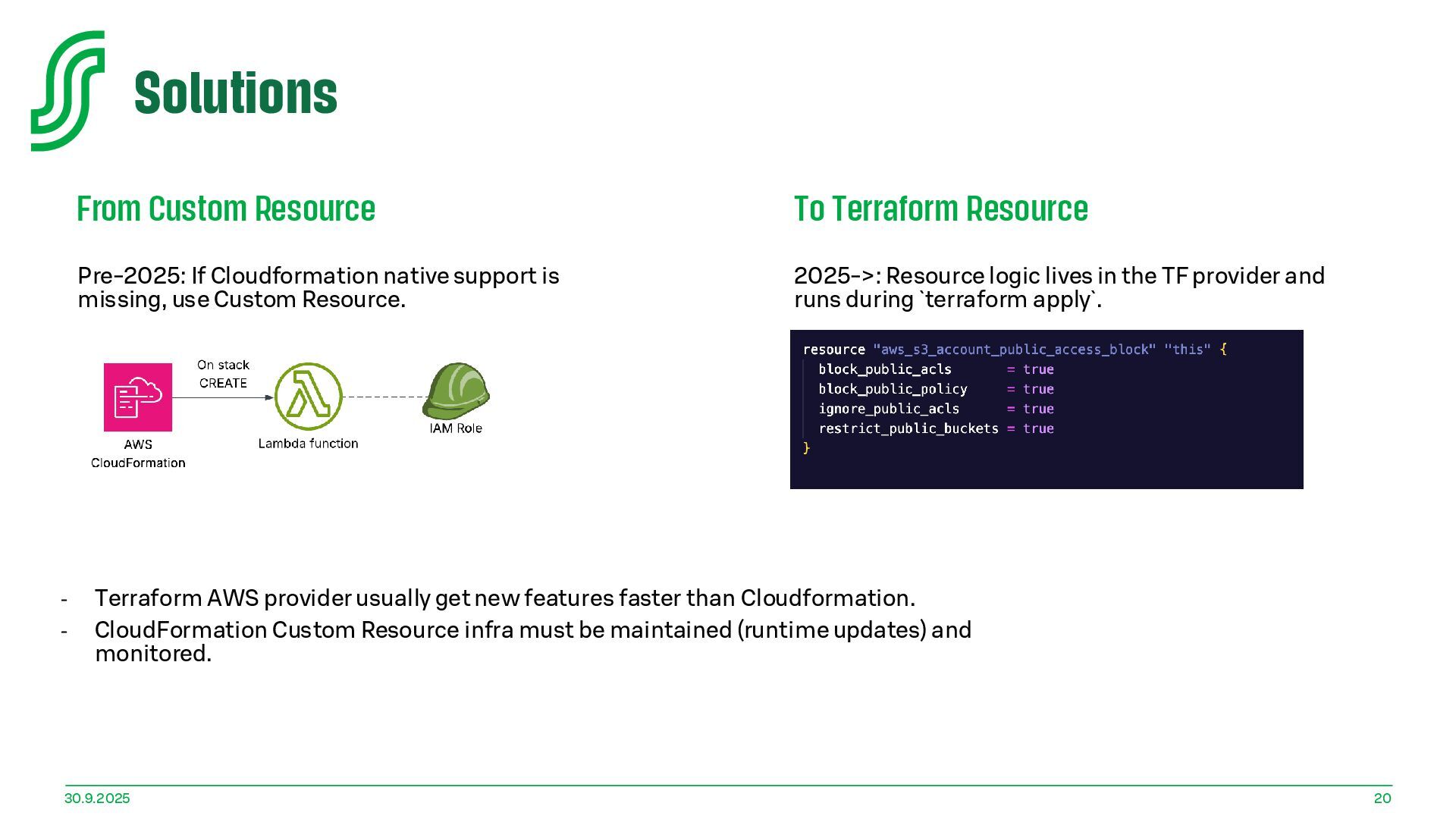The image size is (1456, 819).
Task: Click the 'Pre-2025' paragraph text
Action: tap(318, 287)
